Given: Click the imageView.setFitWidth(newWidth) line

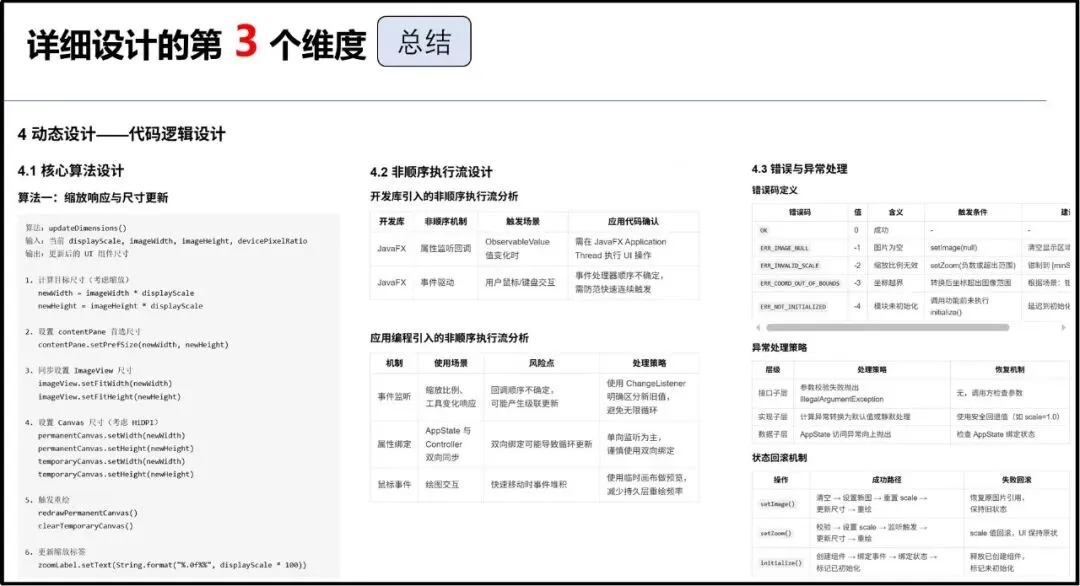Looking at the screenshot, I should (x=105, y=384).
